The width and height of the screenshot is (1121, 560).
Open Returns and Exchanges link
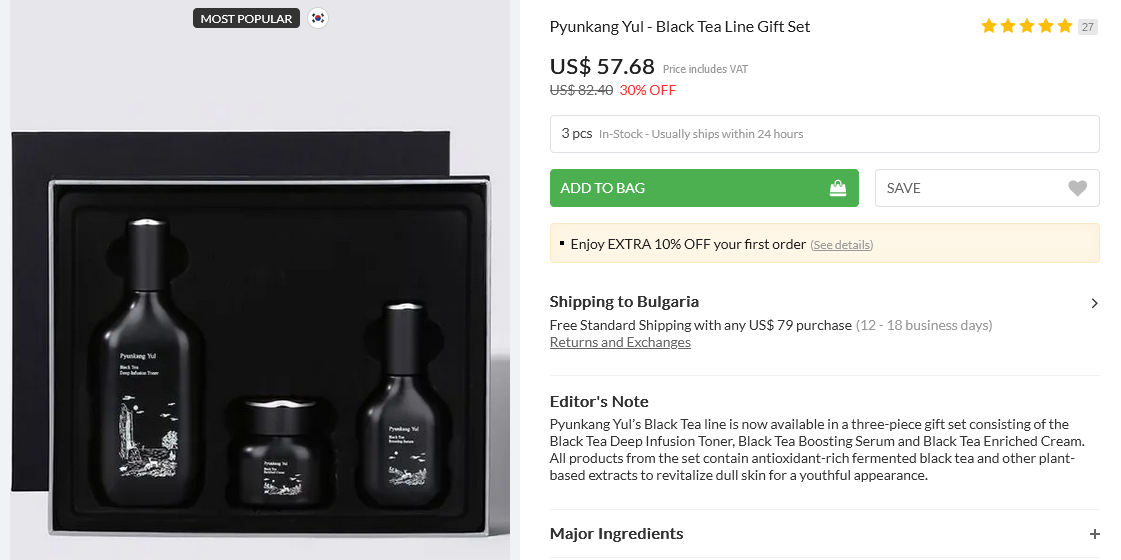click(x=620, y=342)
